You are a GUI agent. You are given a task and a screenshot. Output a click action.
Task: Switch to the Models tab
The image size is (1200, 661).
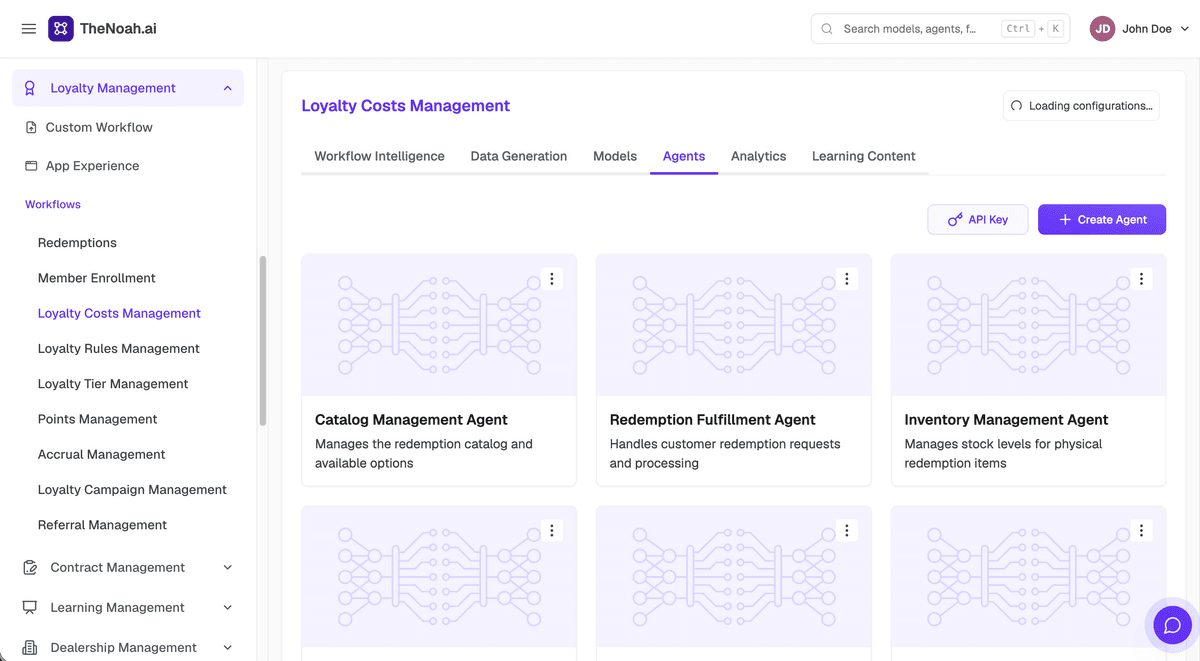pyautogui.click(x=615, y=156)
